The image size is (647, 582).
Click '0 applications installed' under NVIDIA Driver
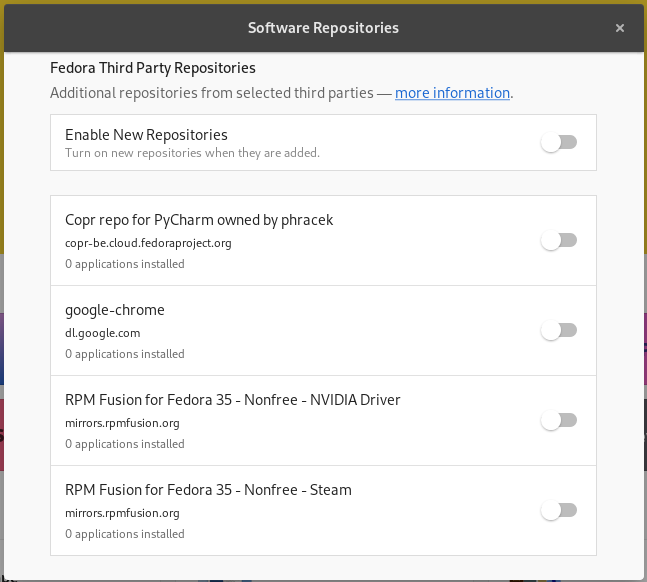(125, 444)
